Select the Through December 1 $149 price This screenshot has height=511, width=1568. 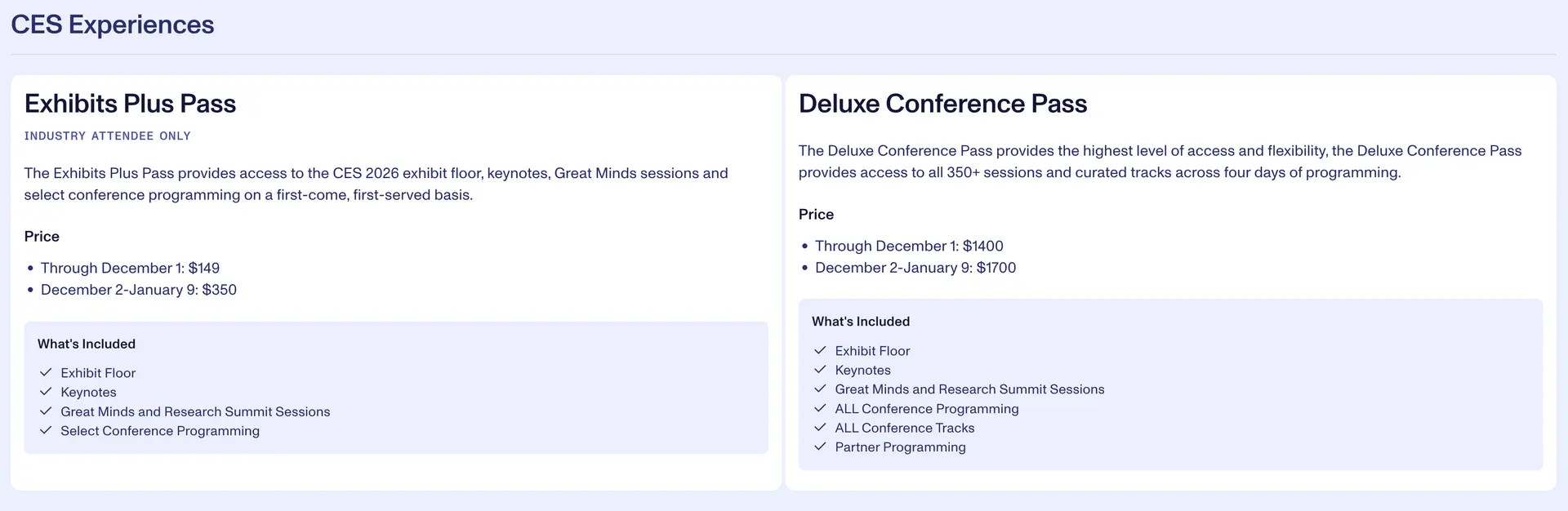(130, 268)
